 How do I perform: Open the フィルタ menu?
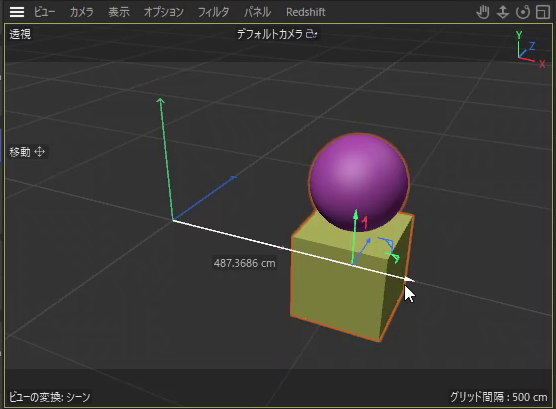point(213,12)
